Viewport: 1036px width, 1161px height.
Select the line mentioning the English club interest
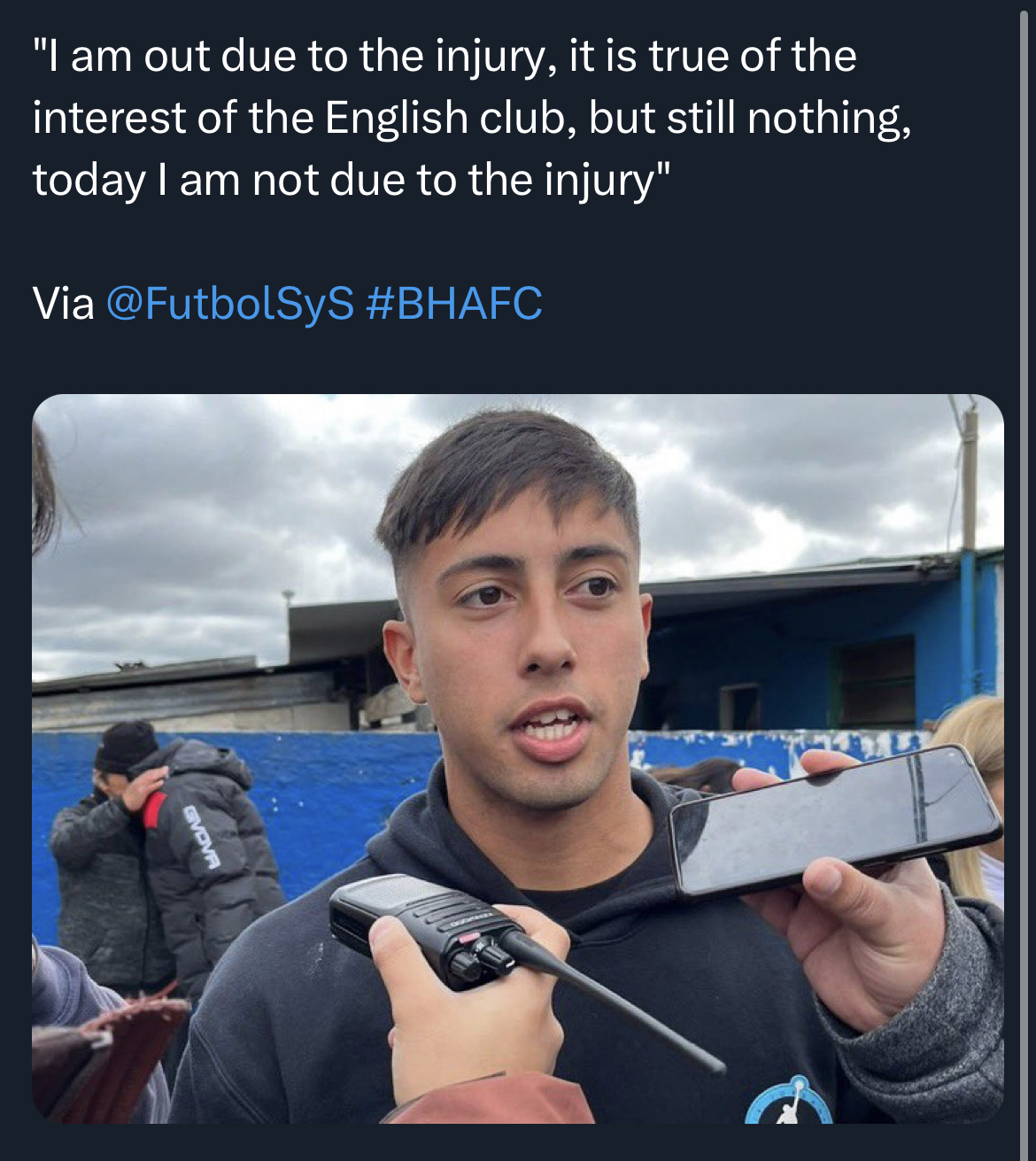pos(472,119)
